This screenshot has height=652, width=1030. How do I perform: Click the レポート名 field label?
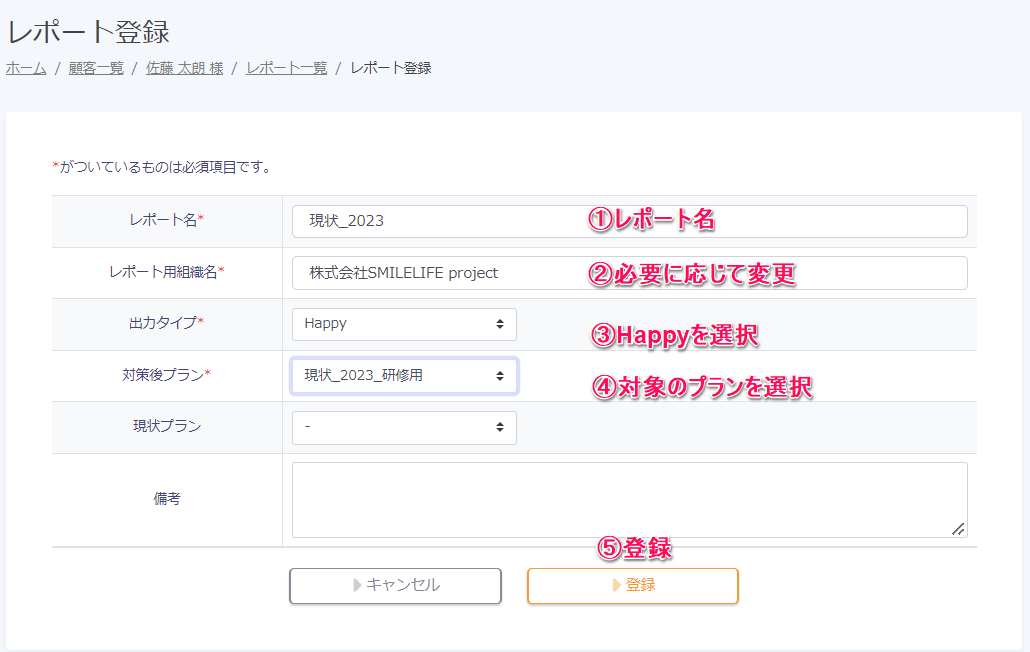166,220
